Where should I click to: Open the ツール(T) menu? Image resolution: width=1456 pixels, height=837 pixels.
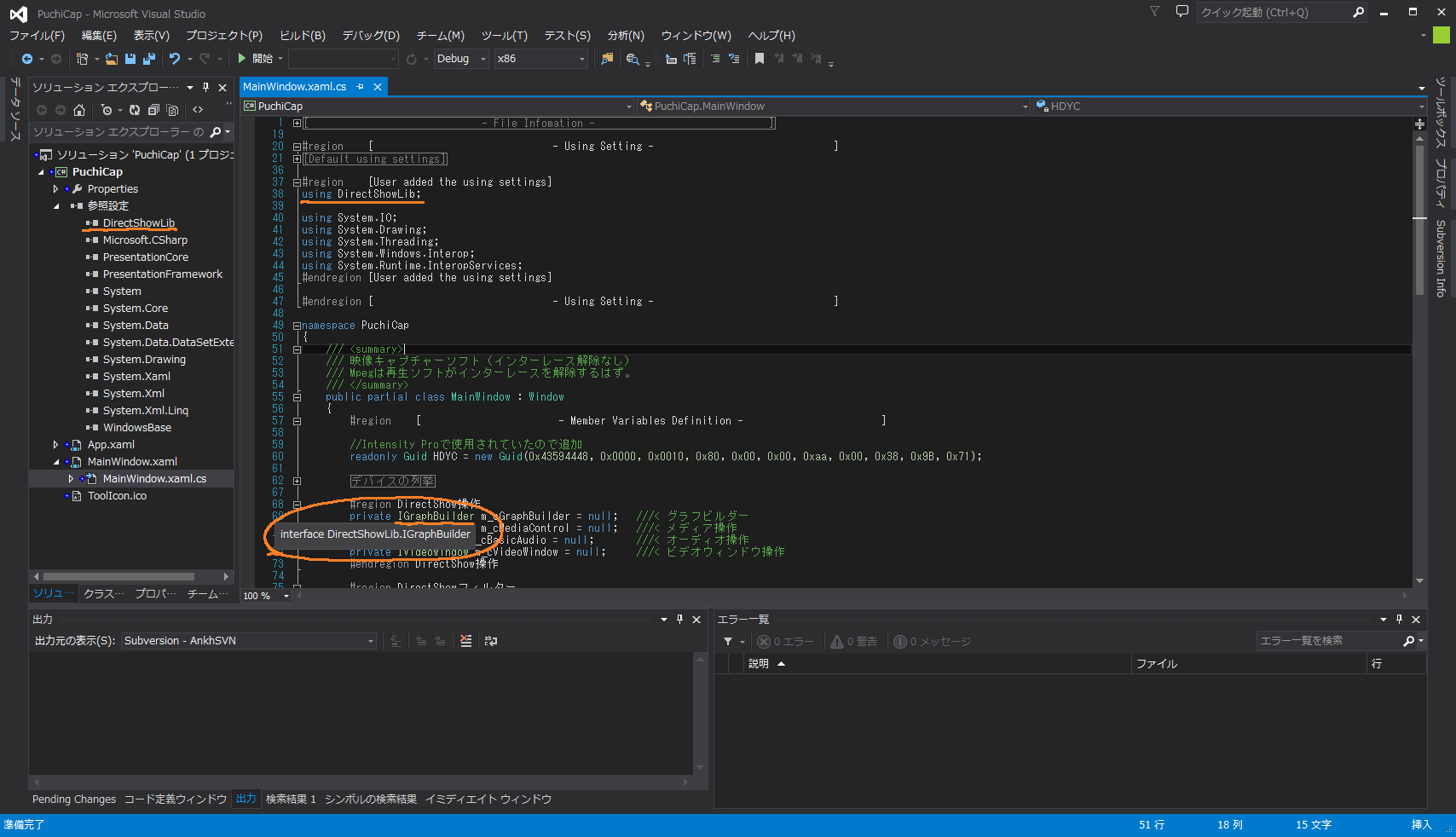coord(505,36)
